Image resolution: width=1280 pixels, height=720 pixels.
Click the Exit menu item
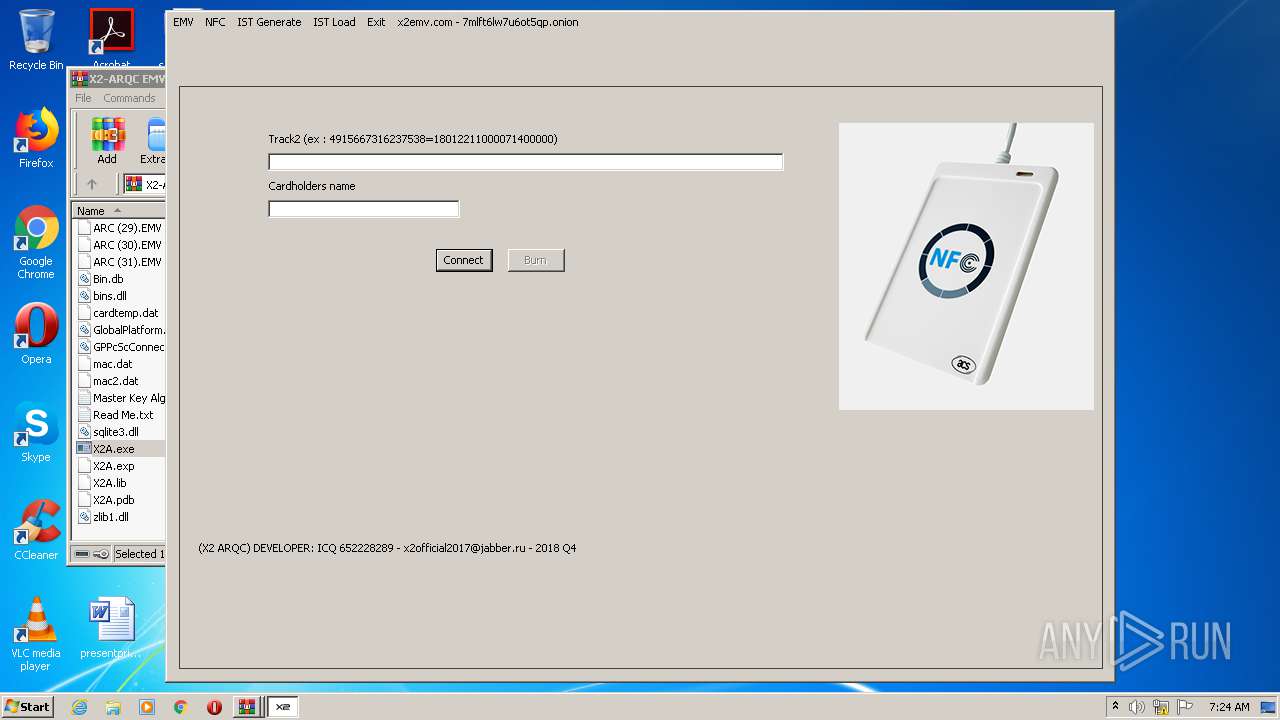pyautogui.click(x=376, y=22)
